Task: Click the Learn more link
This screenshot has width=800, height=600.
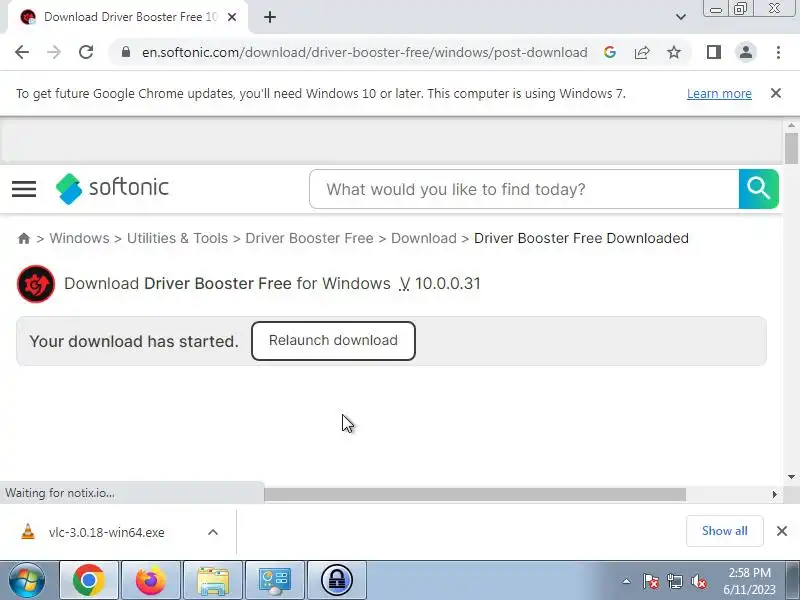Action: [x=719, y=94]
